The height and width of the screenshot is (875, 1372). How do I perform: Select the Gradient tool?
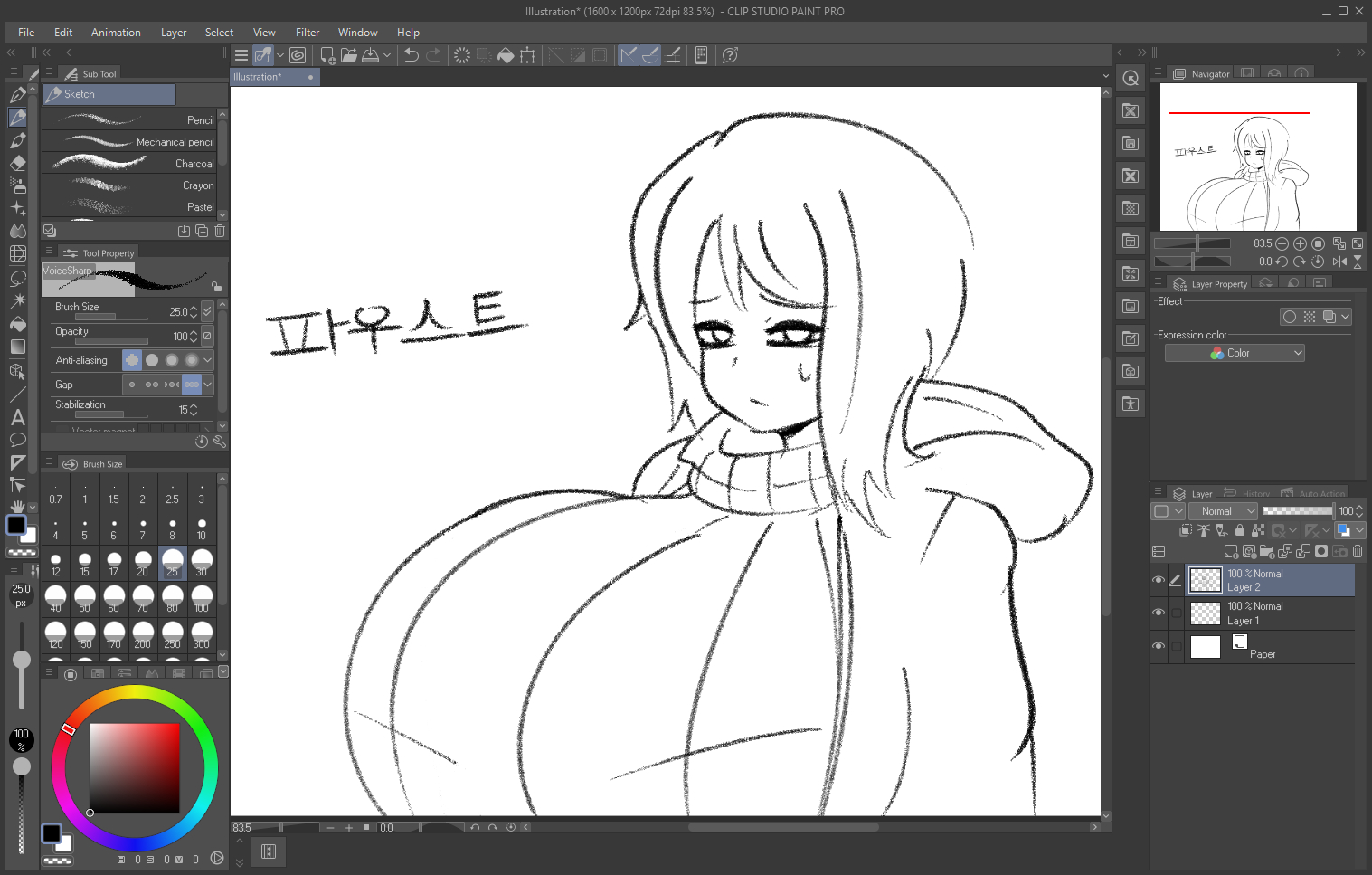click(x=17, y=347)
